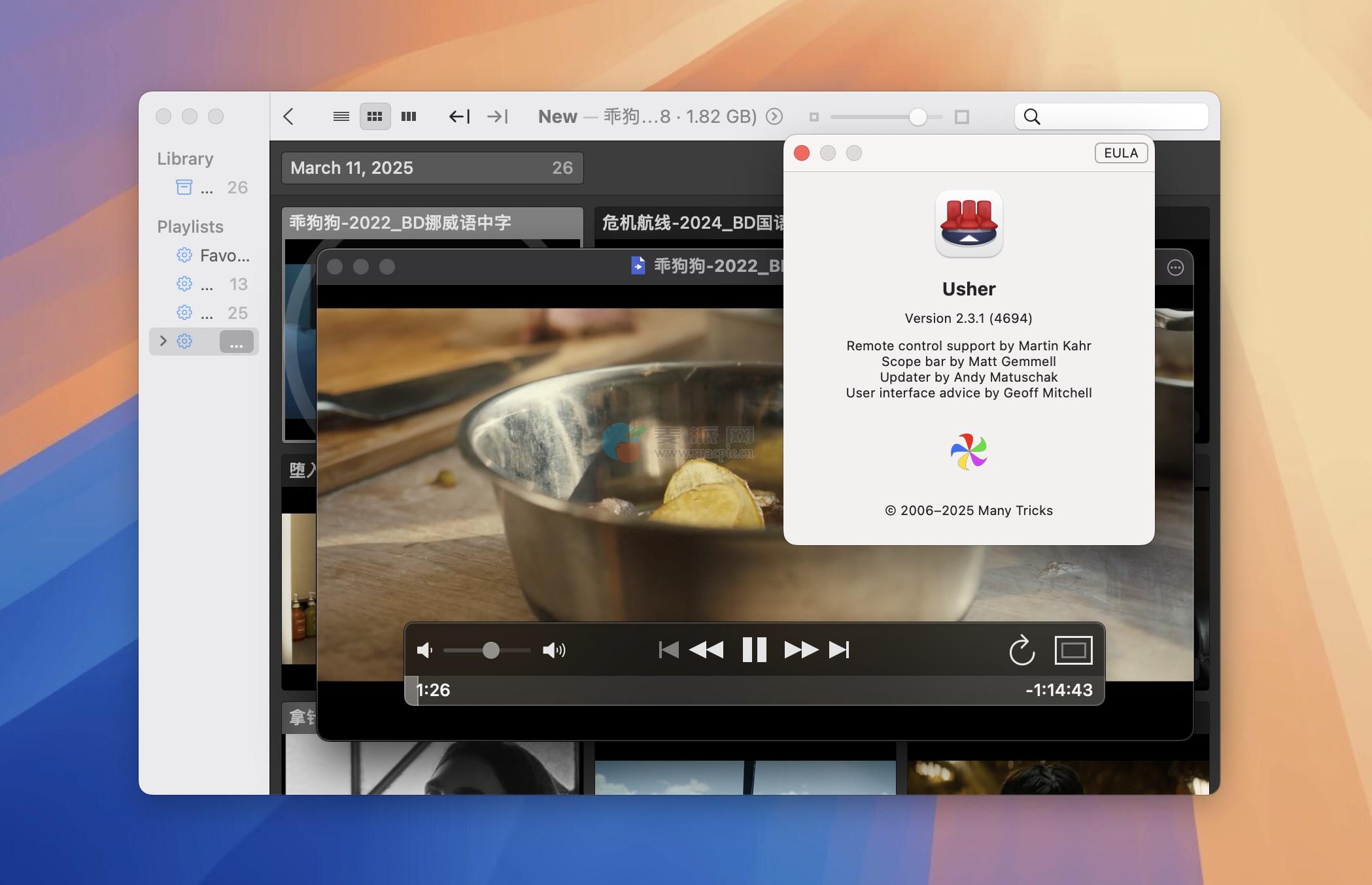This screenshot has width=1372, height=885.
Task: Switch to grid view
Action: pyautogui.click(x=375, y=116)
